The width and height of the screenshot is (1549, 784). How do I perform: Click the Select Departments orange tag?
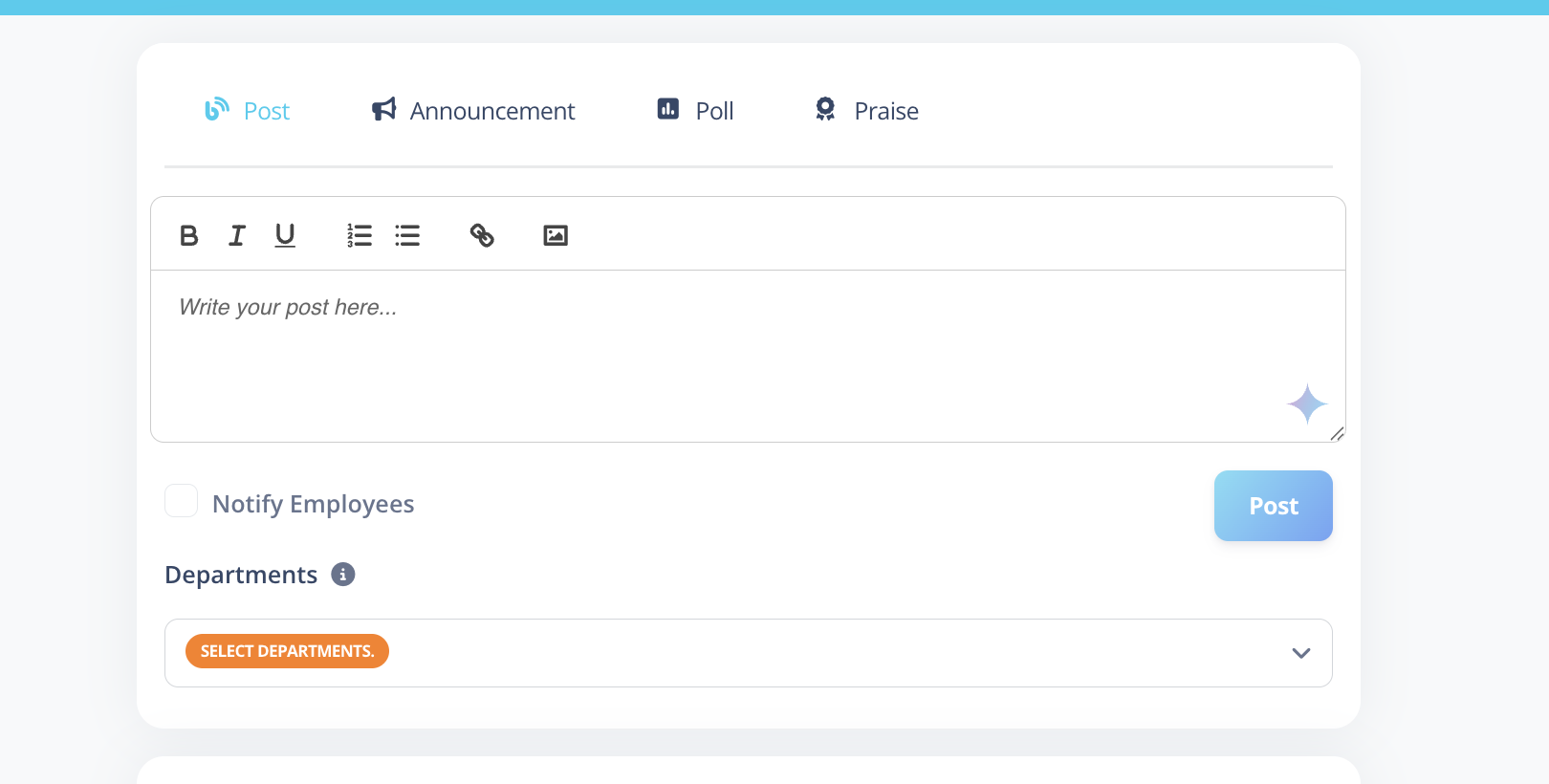point(287,651)
